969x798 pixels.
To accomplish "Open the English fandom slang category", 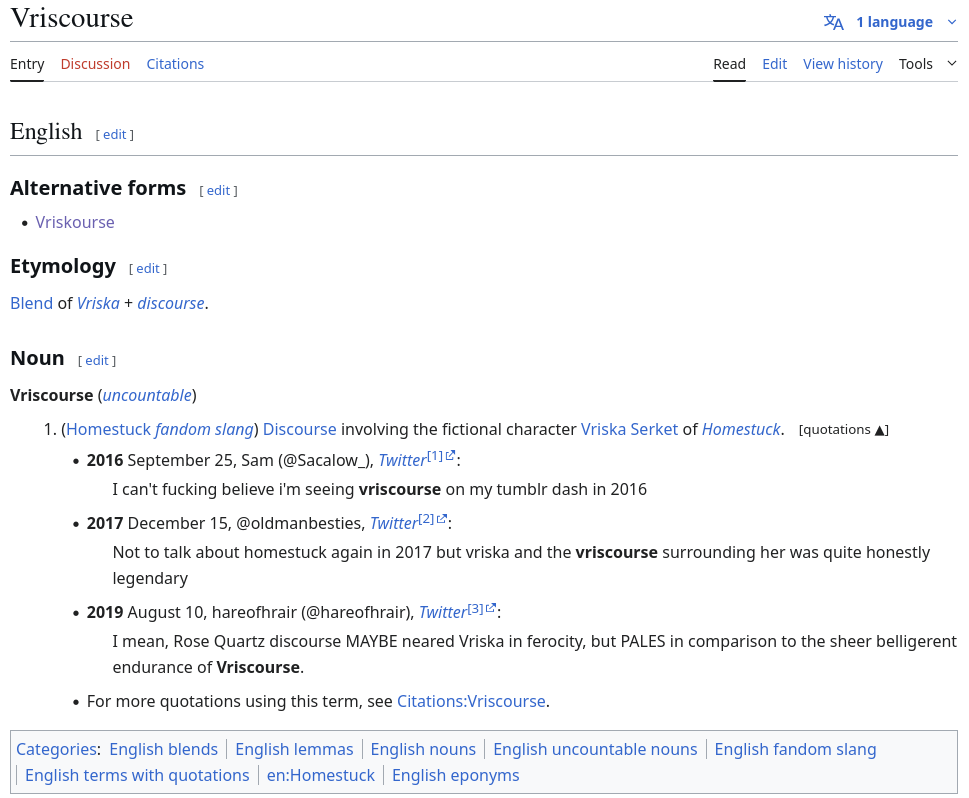I will coord(795,749).
